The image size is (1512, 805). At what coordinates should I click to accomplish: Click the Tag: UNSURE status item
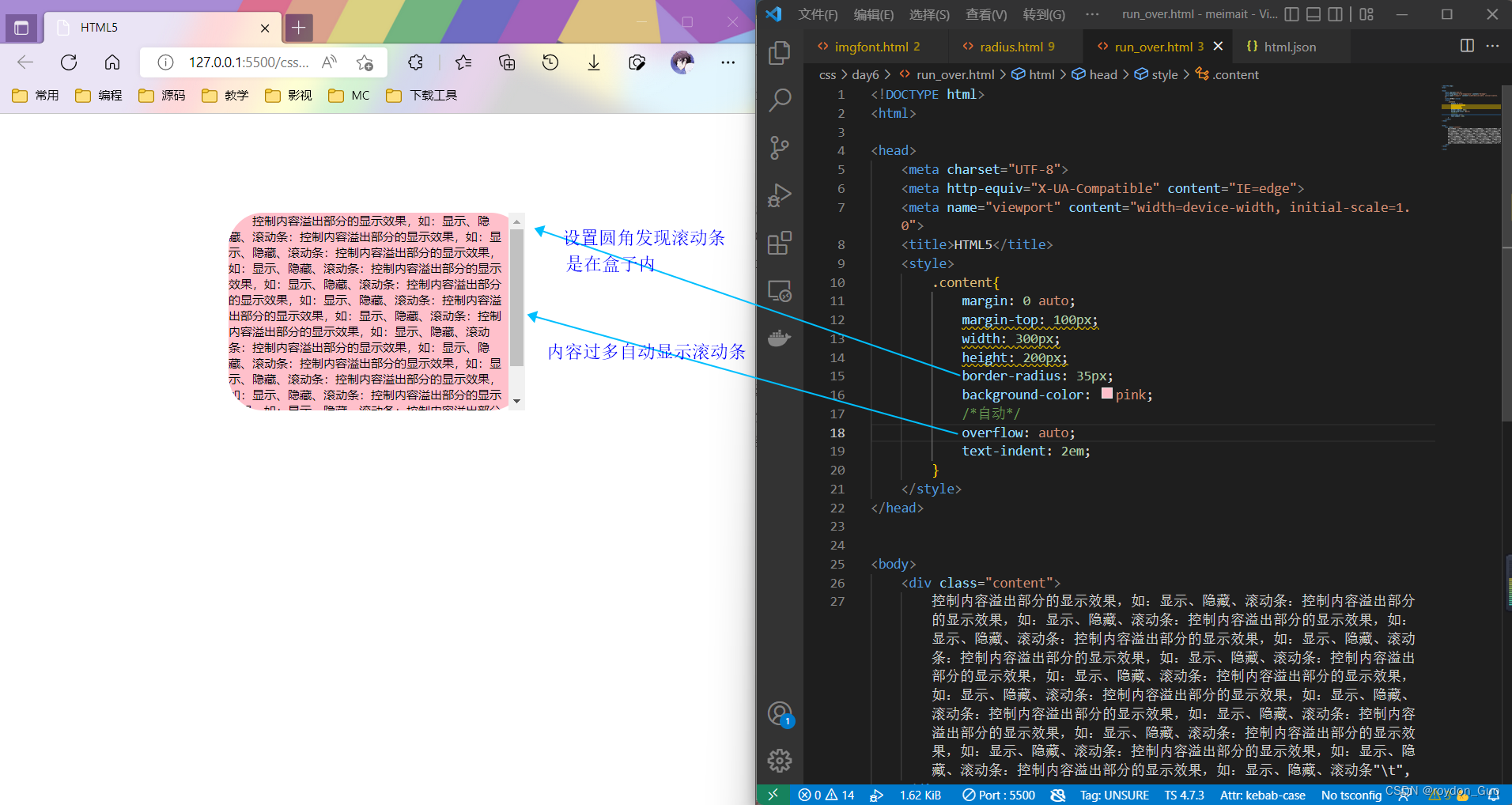click(1114, 795)
